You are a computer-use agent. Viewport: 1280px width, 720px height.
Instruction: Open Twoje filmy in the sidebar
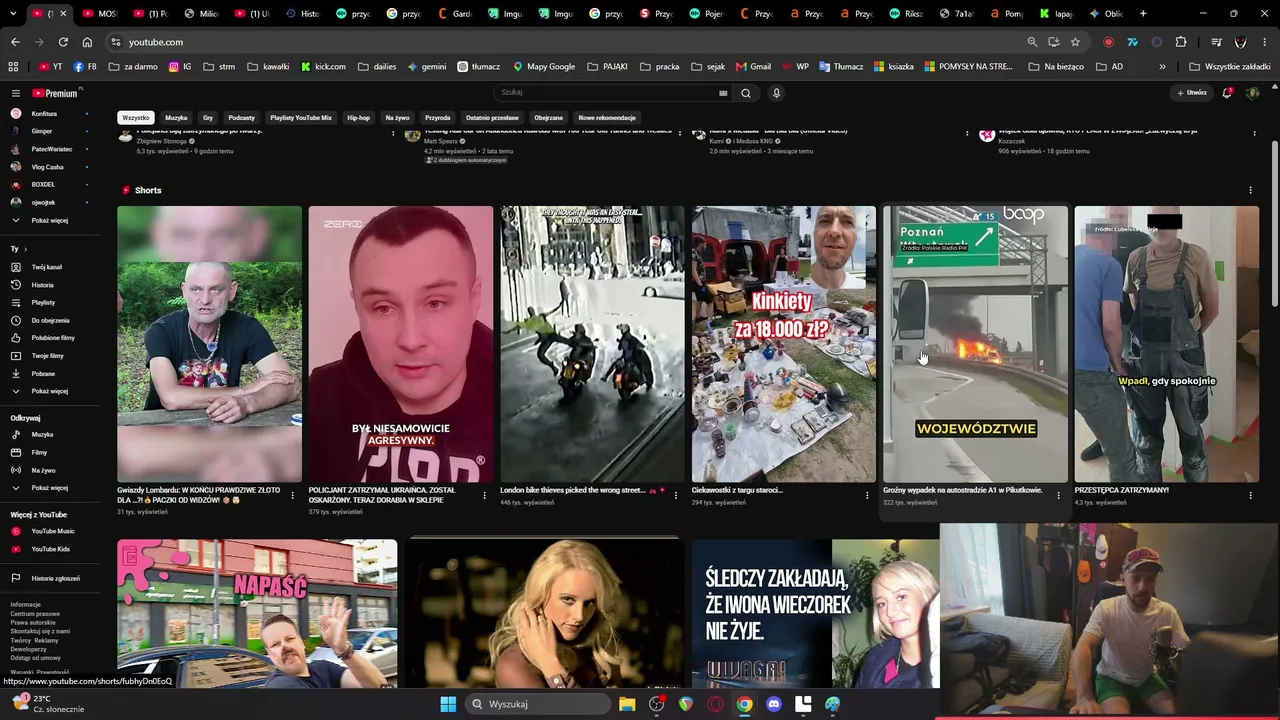pyautogui.click(x=47, y=356)
